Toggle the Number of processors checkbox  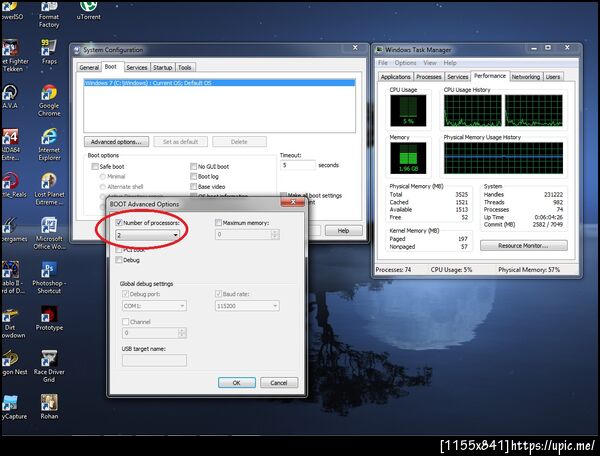pyautogui.click(x=119, y=223)
